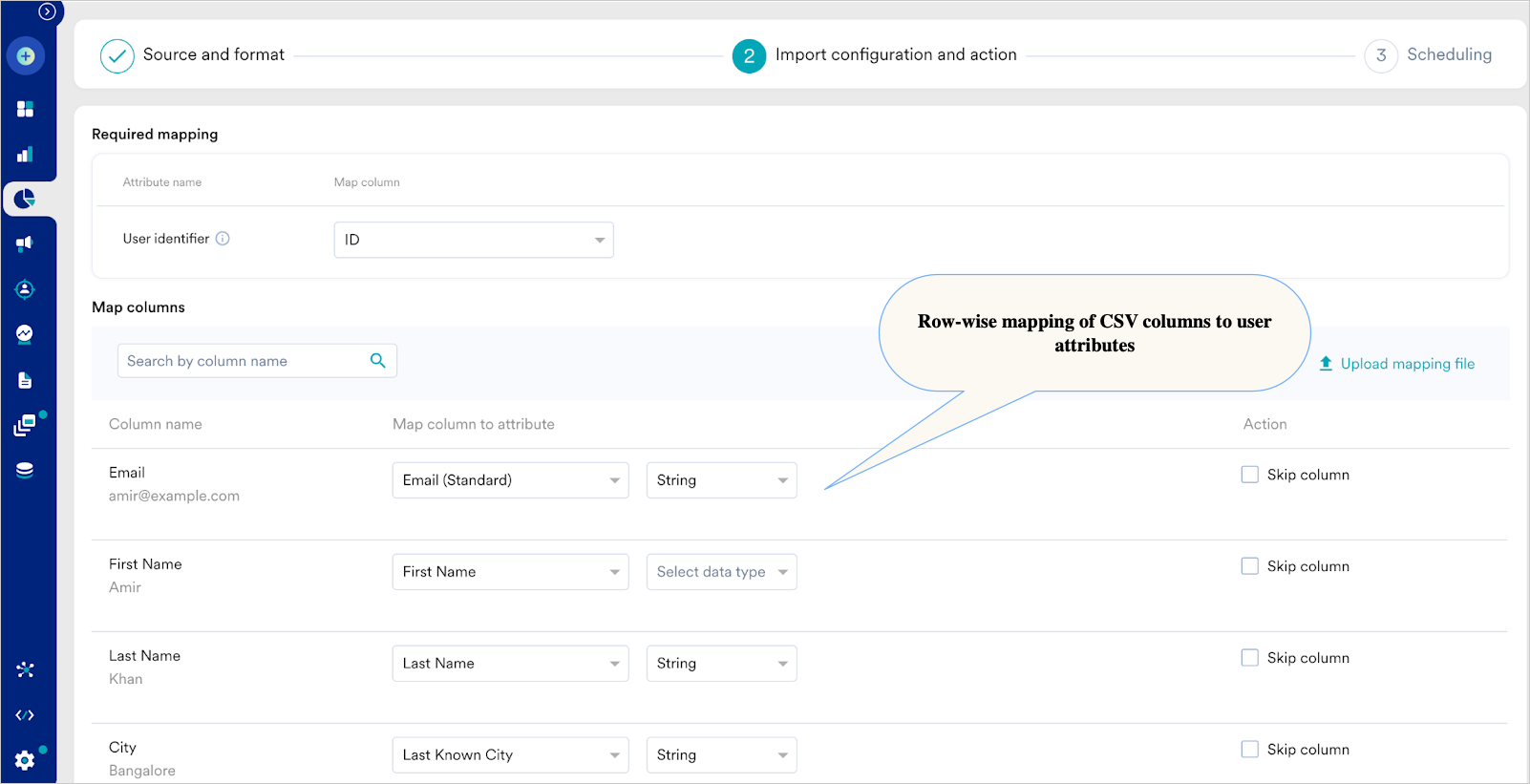Check Skip column for Email row
The width and height of the screenshot is (1530, 784).
(1249, 475)
